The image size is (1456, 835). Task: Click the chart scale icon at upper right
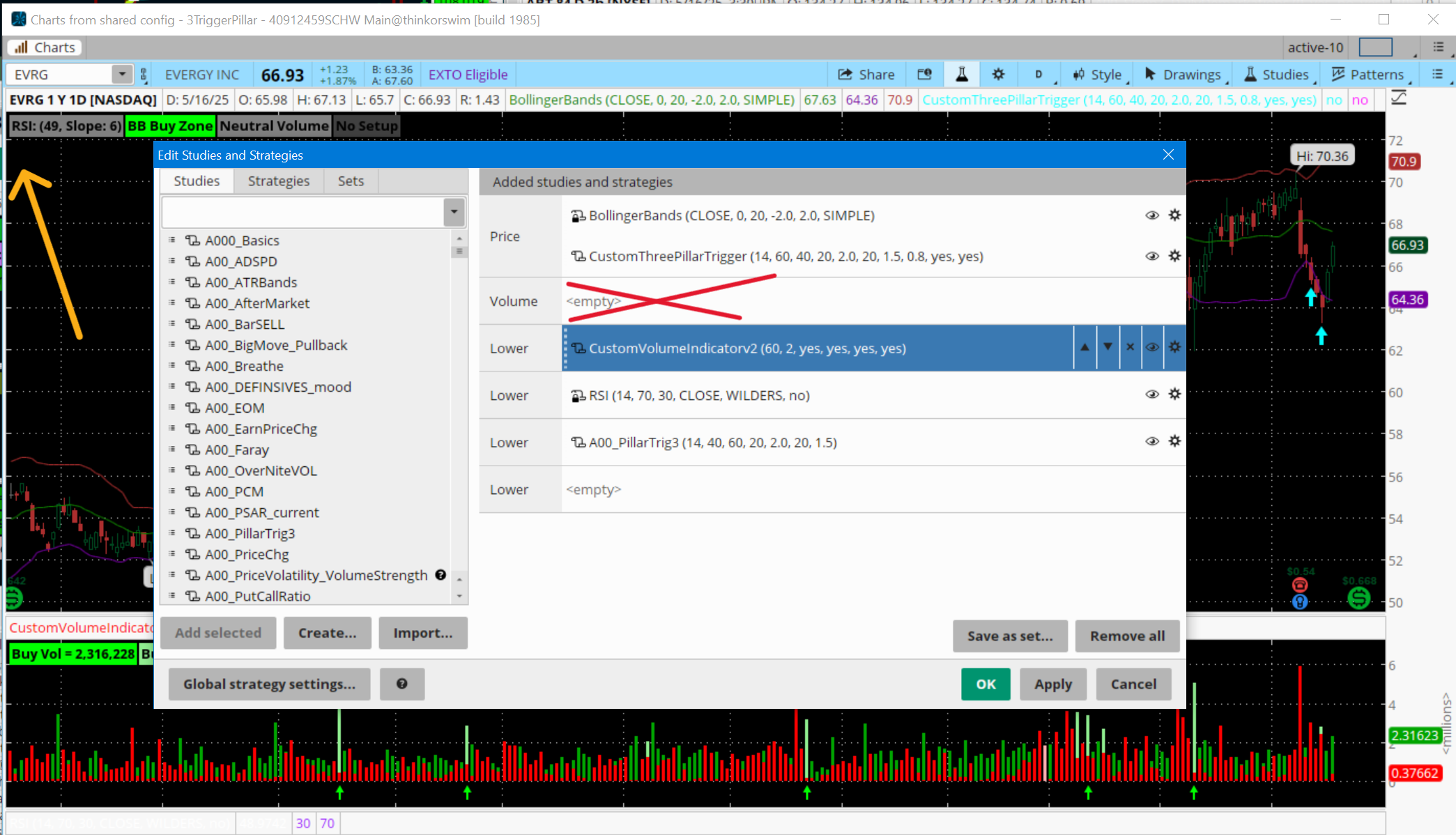click(1398, 99)
